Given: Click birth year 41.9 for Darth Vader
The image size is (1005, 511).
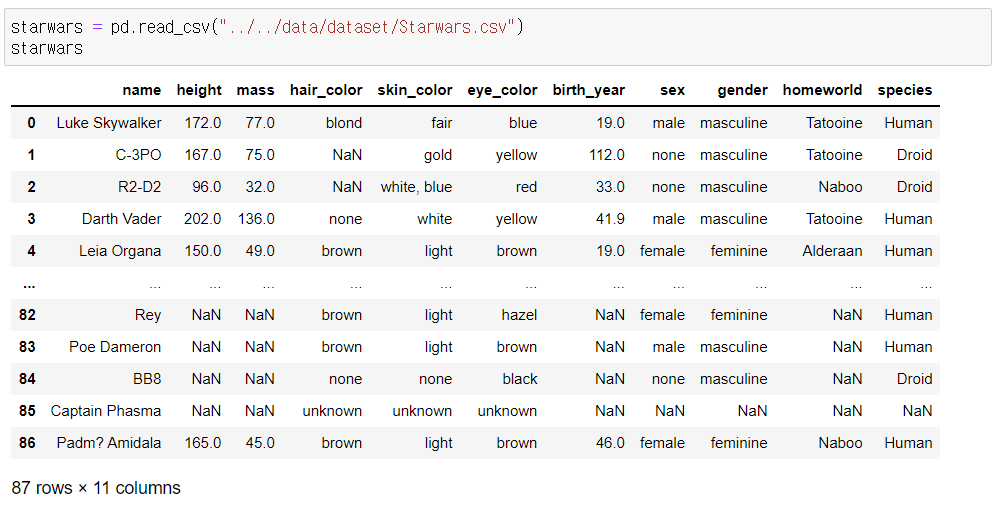Looking at the screenshot, I should coord(610,219).
